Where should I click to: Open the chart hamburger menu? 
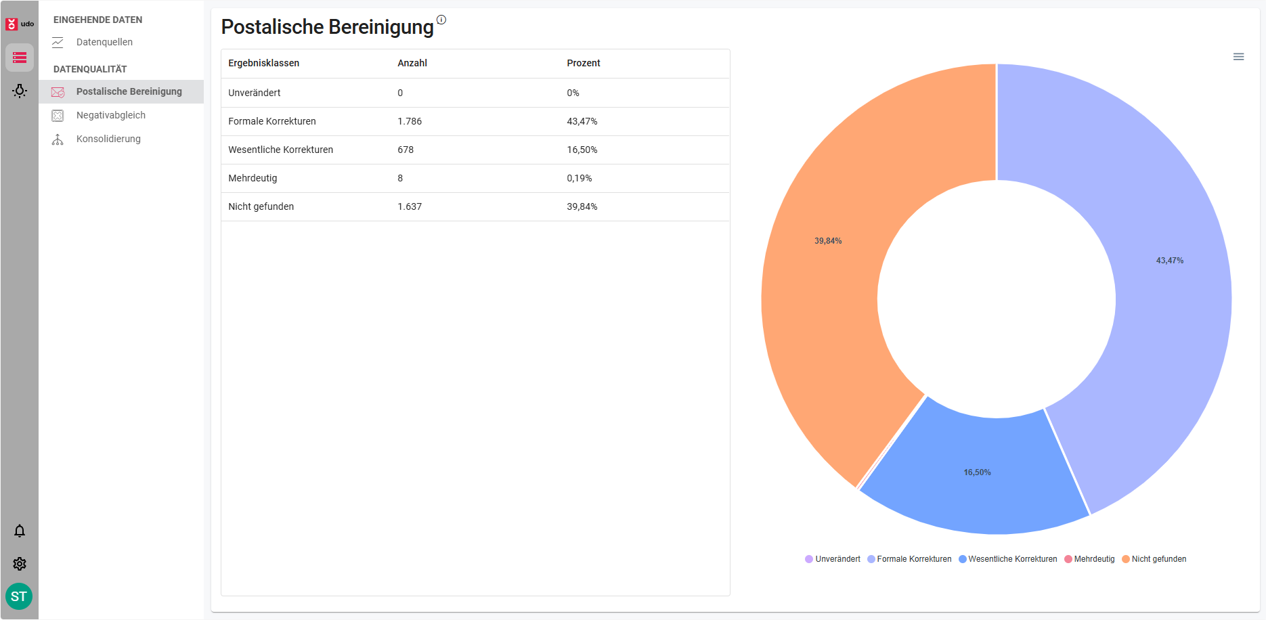(1238, 57)
